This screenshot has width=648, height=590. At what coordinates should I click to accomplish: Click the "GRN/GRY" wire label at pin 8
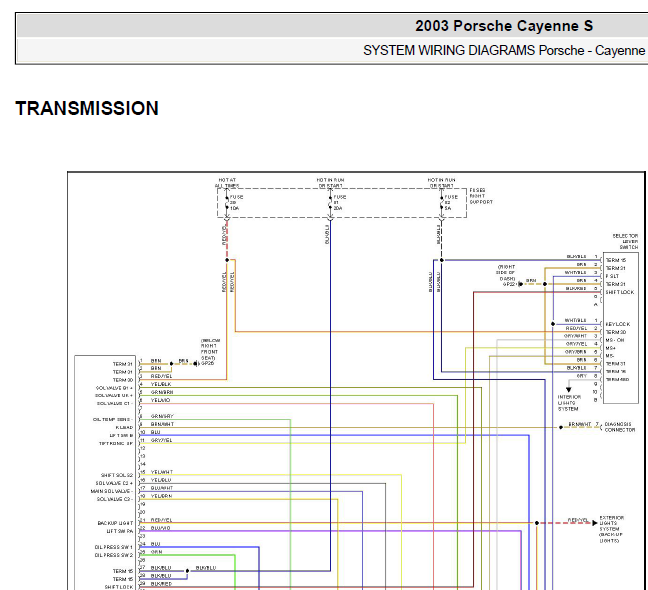click(162, 416)
